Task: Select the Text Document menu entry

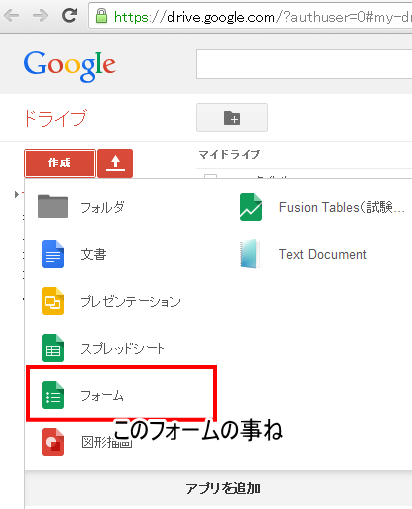Action: pyautogui.click(x=322, y=254)
